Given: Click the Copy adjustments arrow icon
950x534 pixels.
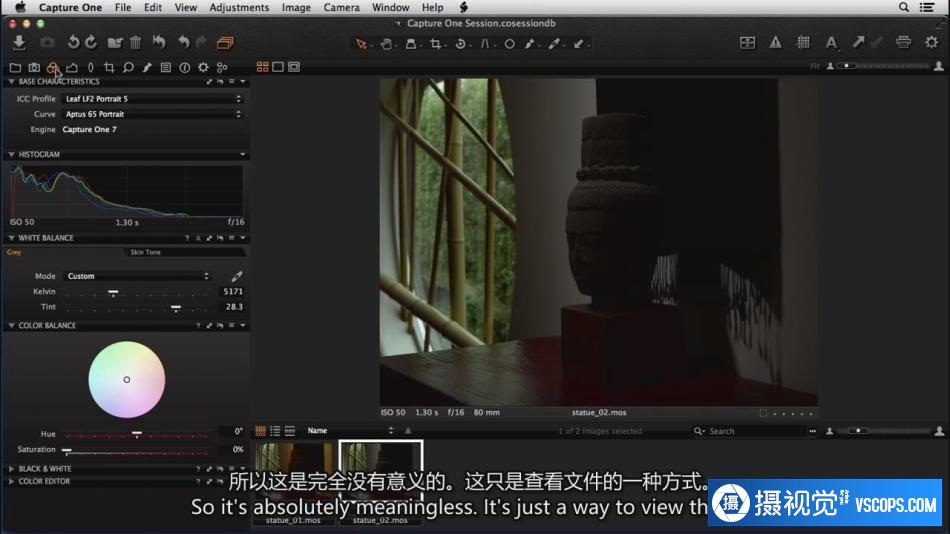Looking at the screenshot, I should tap(859, 42).
